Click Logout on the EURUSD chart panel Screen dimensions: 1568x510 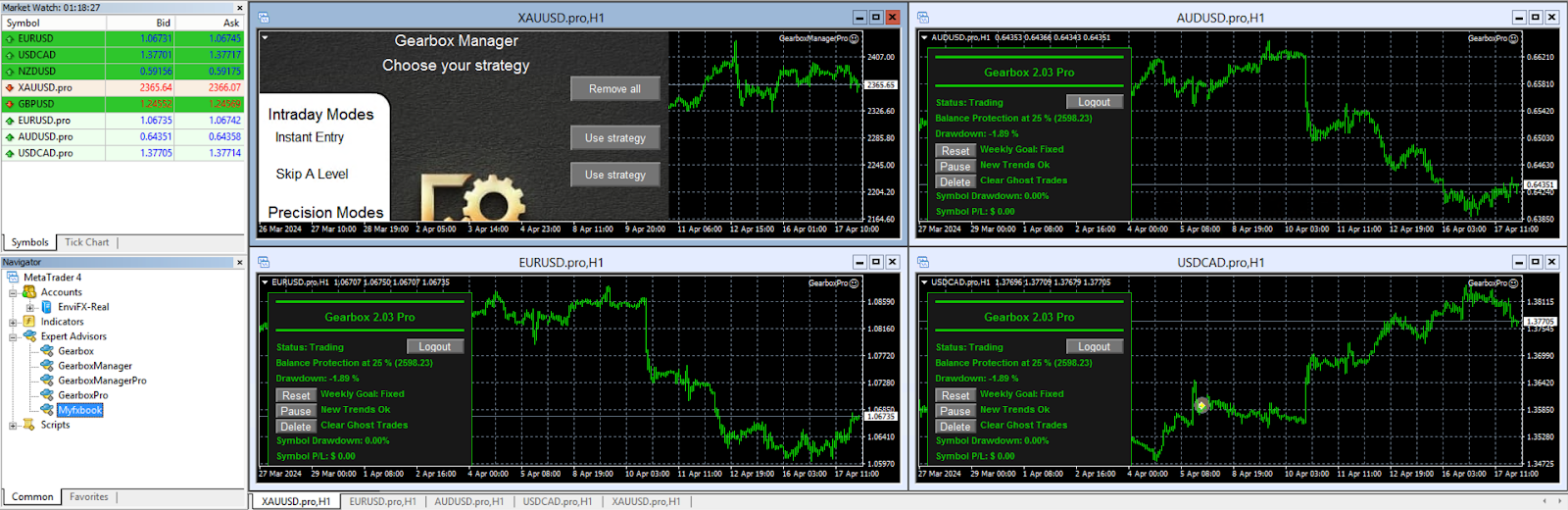point(435,346)
